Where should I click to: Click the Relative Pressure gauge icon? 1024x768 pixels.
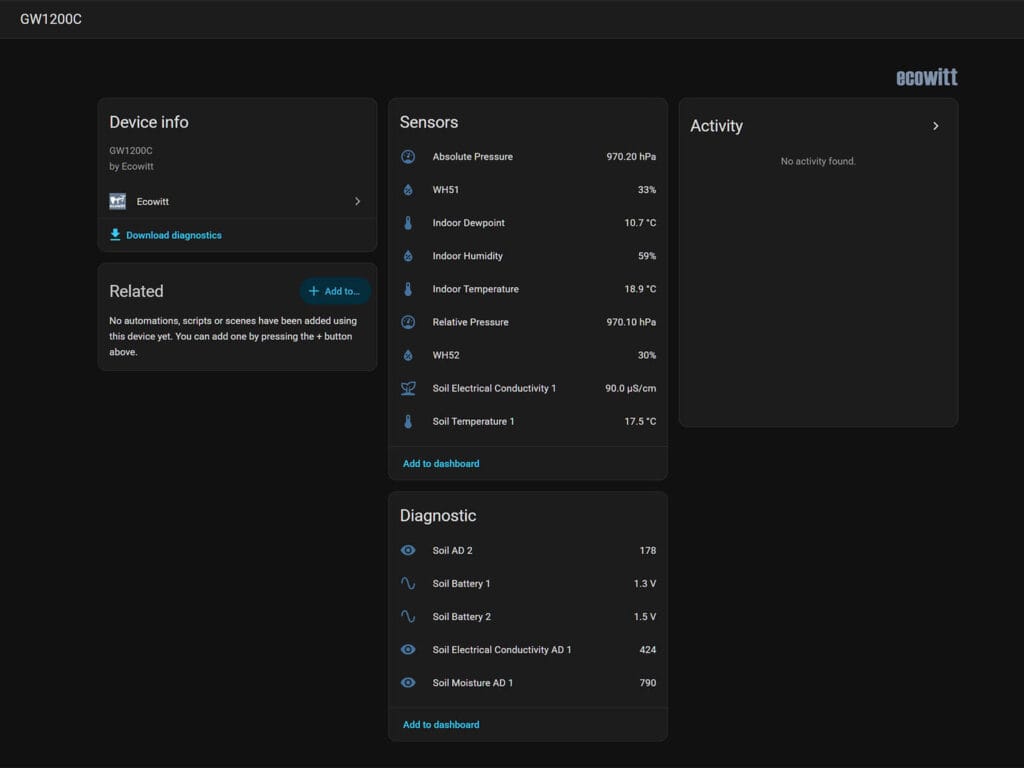click(x=408, y=322)
